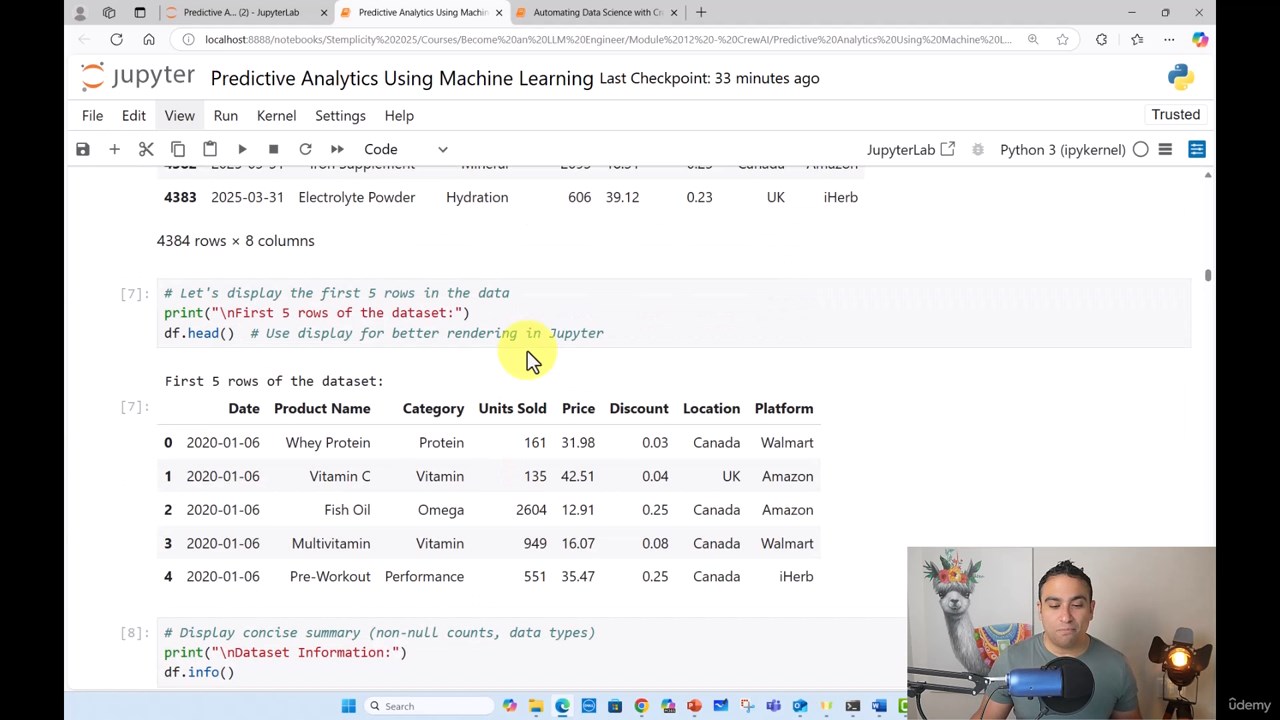Click the Jupyter logo
1280x720 pixels.
tap(138, 77)
